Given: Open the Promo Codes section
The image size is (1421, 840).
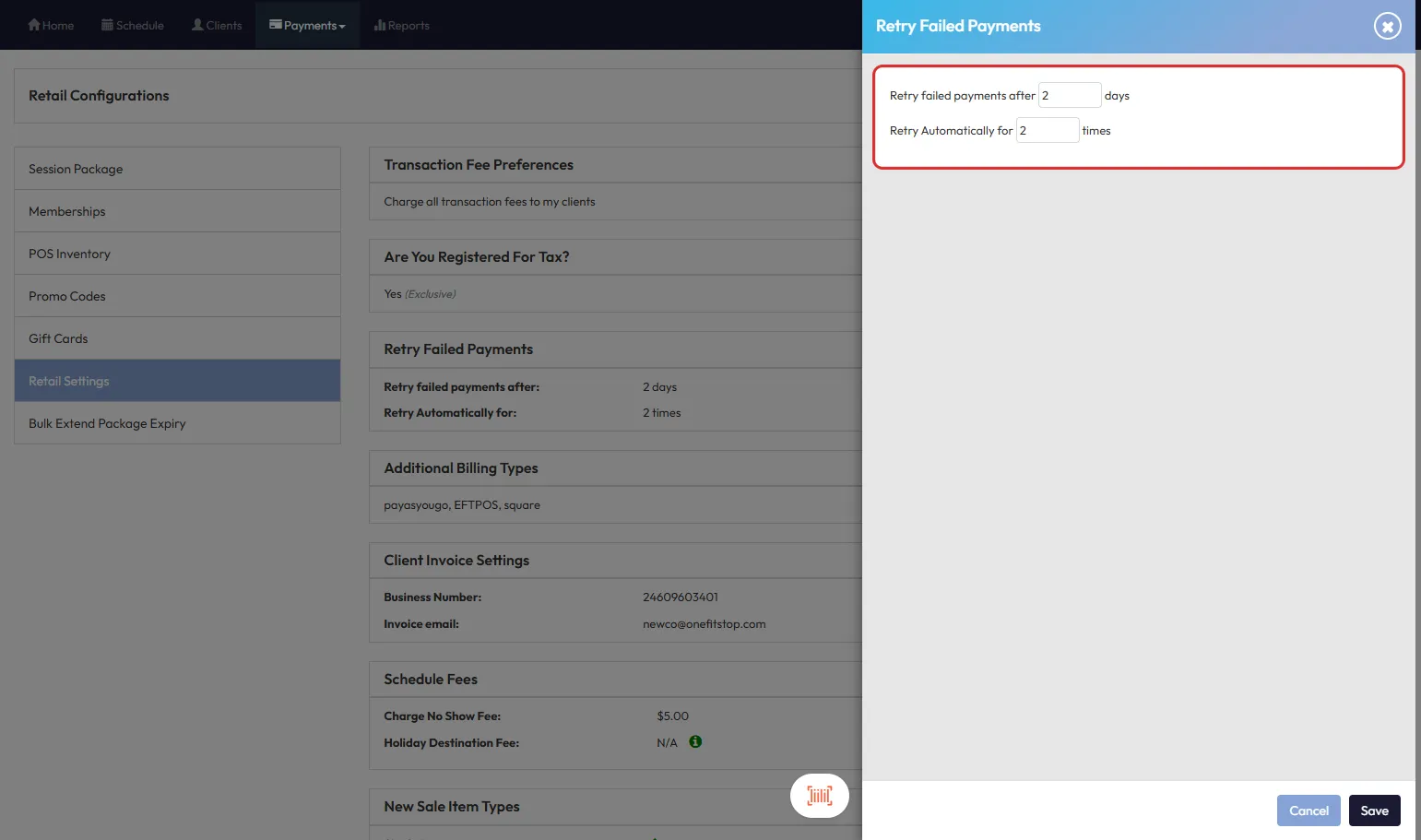Looking at the screenshot, I should tap(67, 296).
